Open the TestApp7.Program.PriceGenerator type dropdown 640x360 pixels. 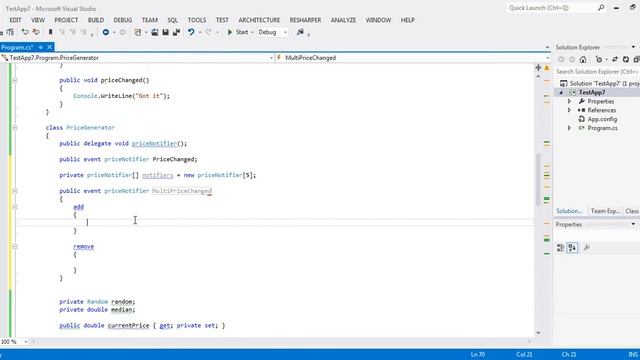tap(271, 58)
